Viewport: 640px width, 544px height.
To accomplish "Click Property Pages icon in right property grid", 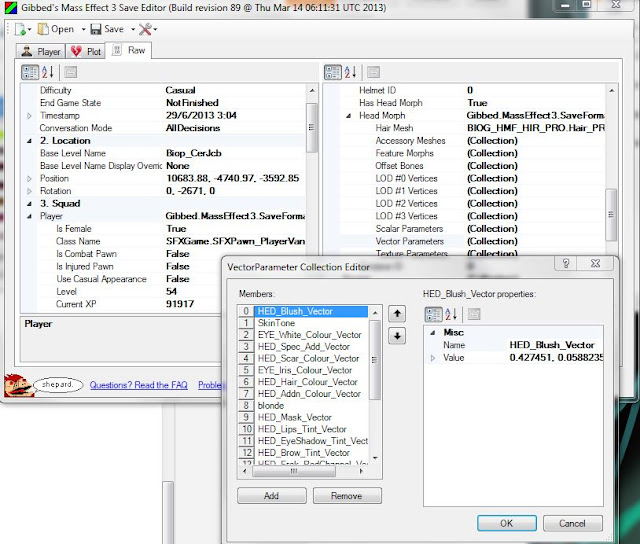I will (x=373, y=72).
